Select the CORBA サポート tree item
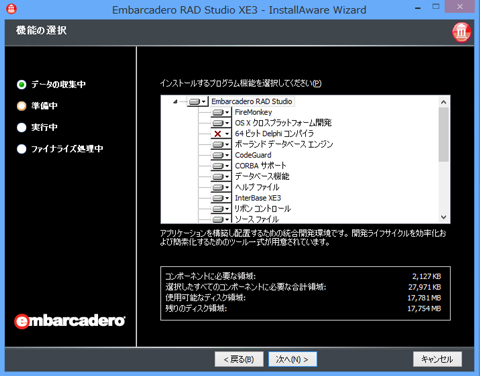Image resolution: width=480 pixels, height=376 pixels. point(260,166)
